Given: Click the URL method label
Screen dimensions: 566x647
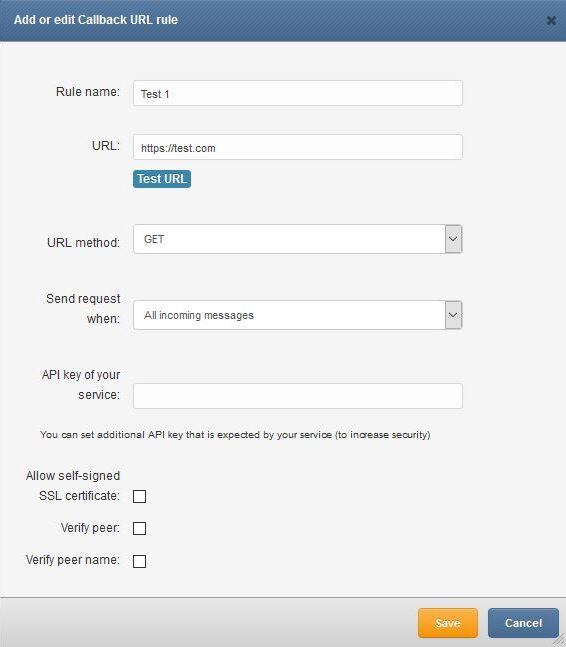Looking at the screenshot, I should pos(83,243).
